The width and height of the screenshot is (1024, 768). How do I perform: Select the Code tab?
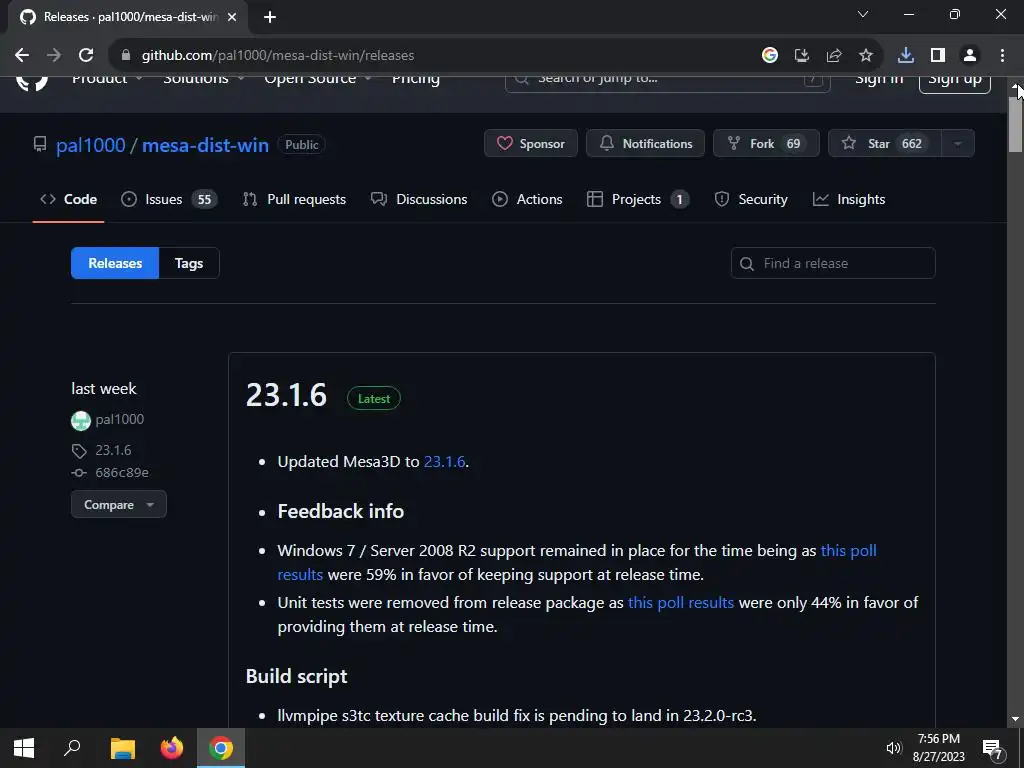69,199
